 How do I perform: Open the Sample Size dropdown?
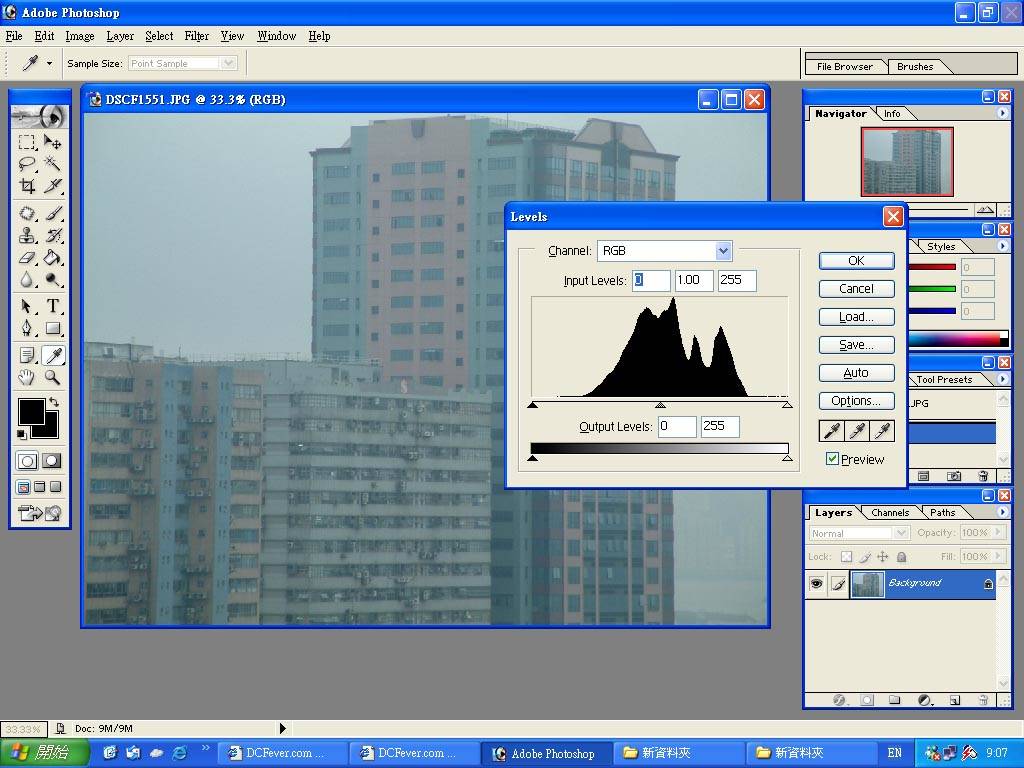click(228, 63)
